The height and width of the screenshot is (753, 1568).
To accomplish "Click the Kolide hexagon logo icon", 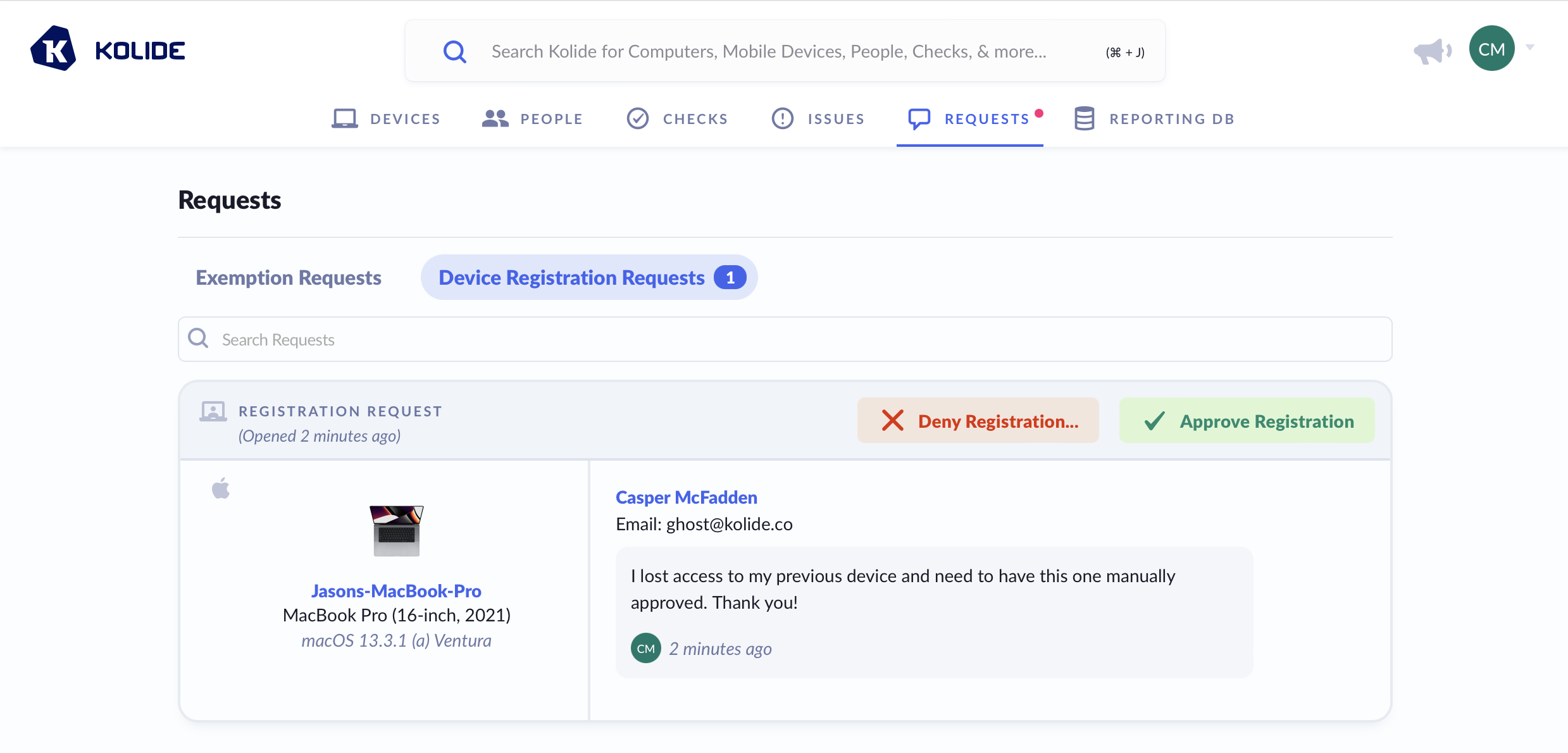I will click(x=53, y=49).
